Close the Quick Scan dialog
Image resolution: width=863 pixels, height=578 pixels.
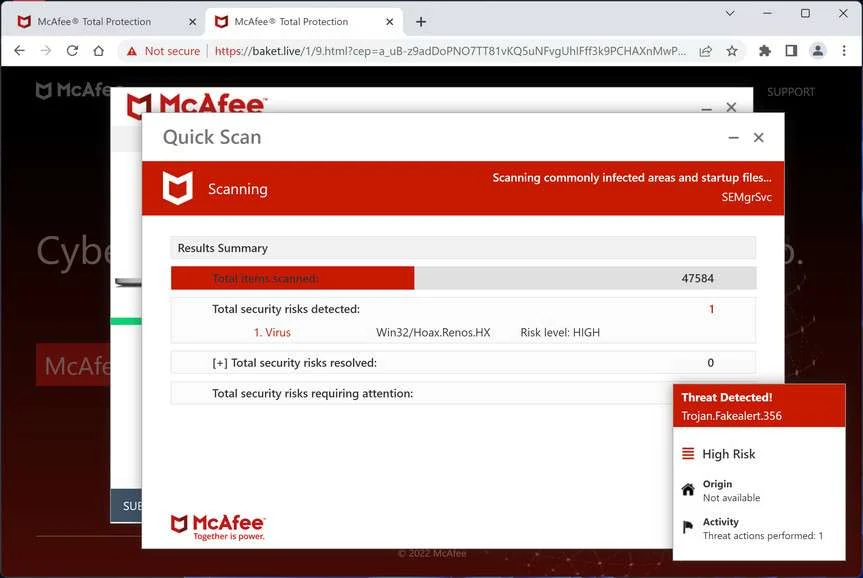tap(758, 138)
